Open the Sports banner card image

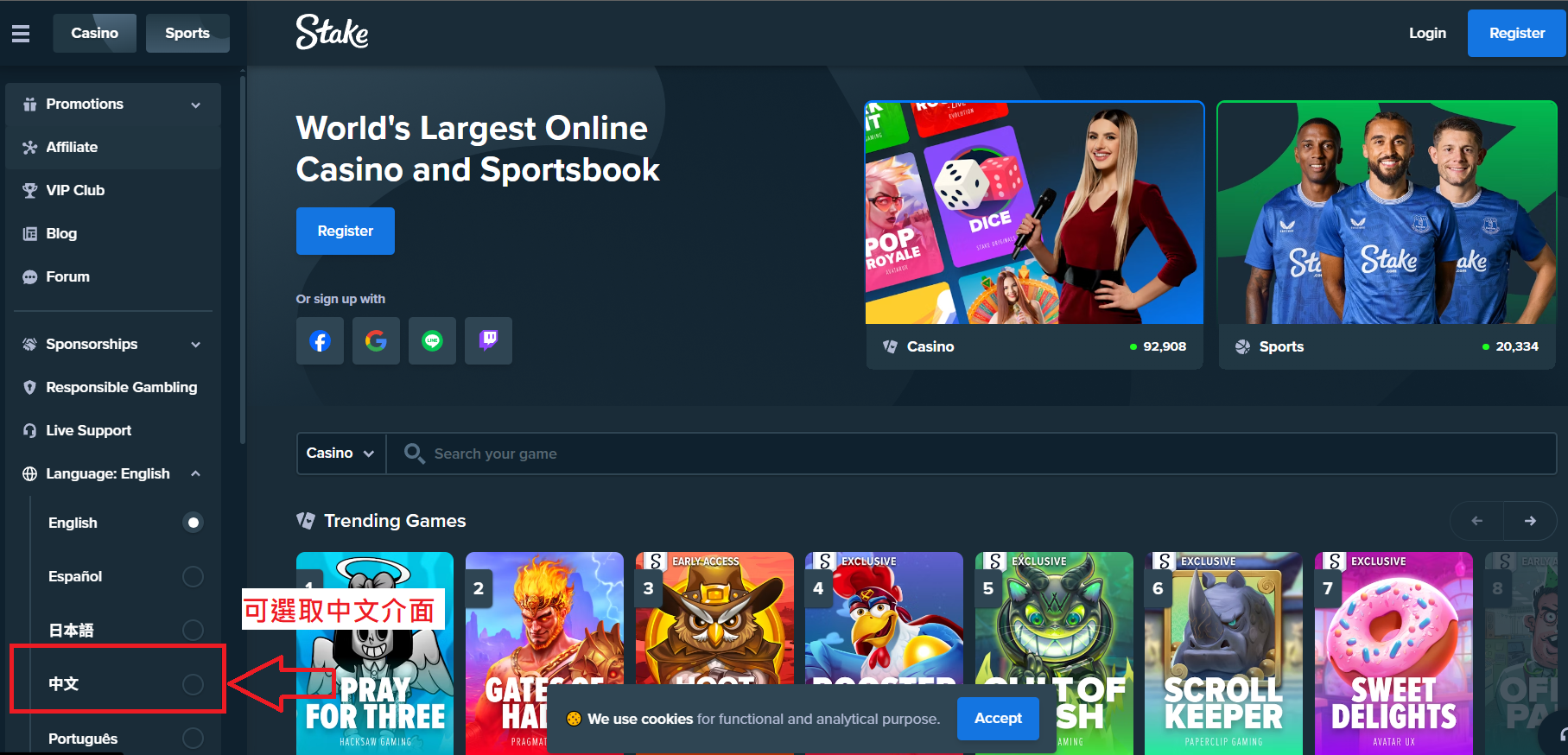click(1387, 213)
